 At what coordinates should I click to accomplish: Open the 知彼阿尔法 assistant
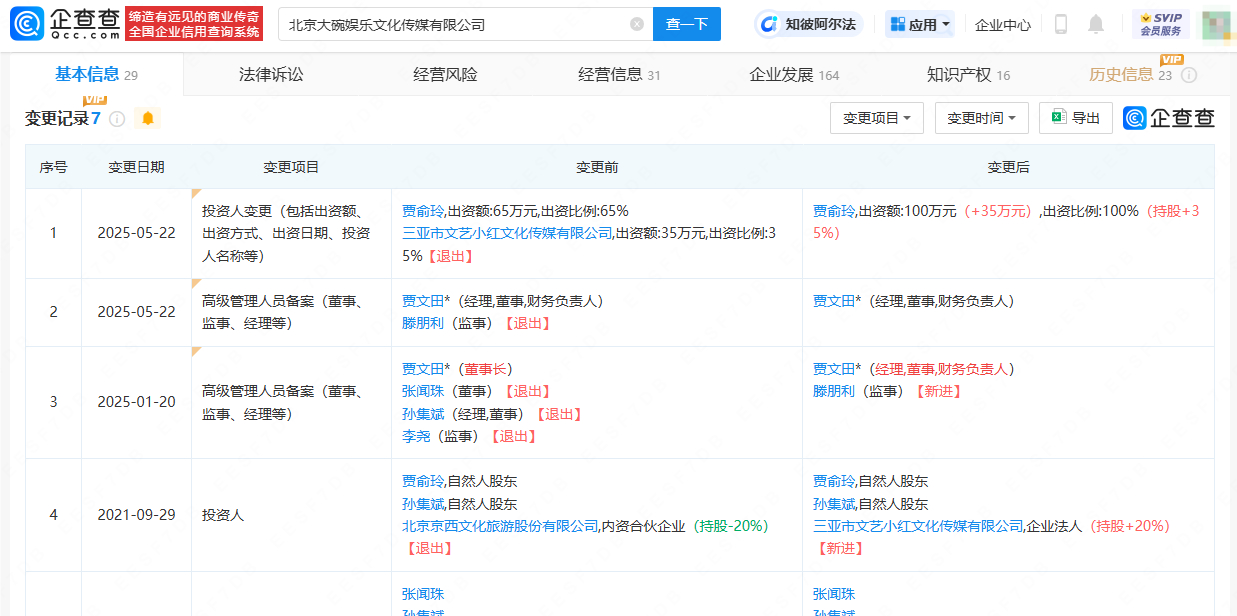point(809,24)
